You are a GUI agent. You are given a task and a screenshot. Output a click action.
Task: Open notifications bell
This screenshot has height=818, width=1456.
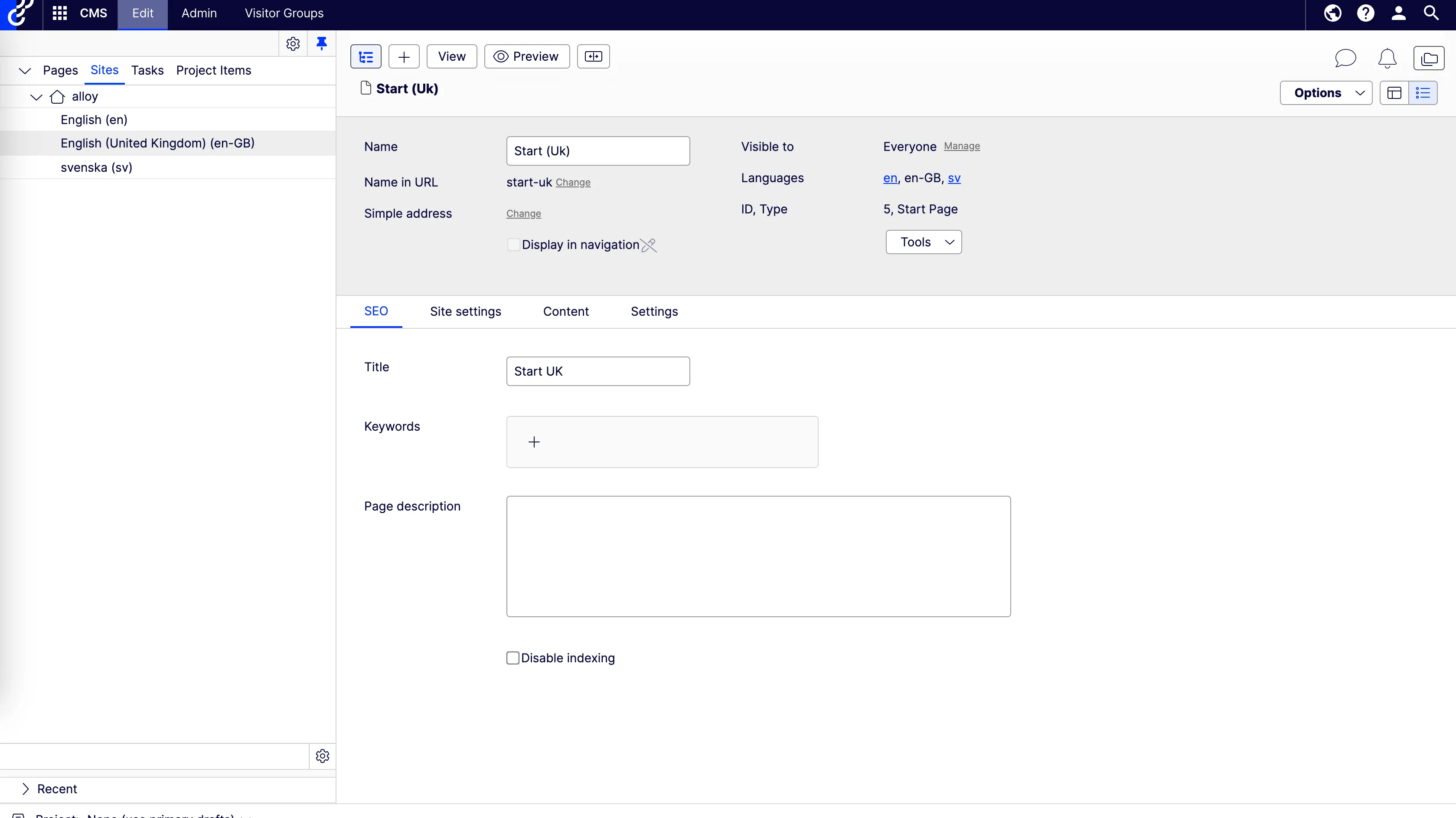tap(1387, 58)
